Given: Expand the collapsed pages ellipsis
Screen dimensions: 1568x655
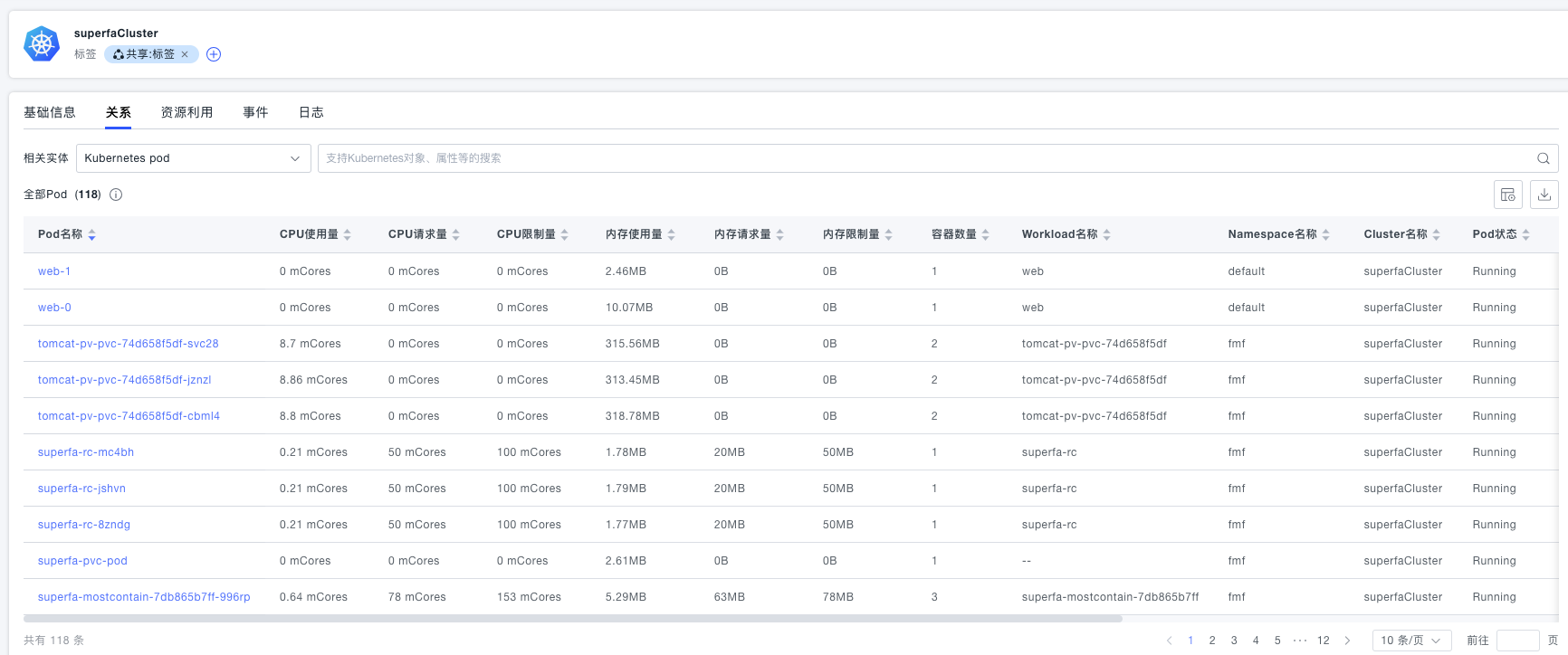Looking at the screenshot, I should point(1300,641).
